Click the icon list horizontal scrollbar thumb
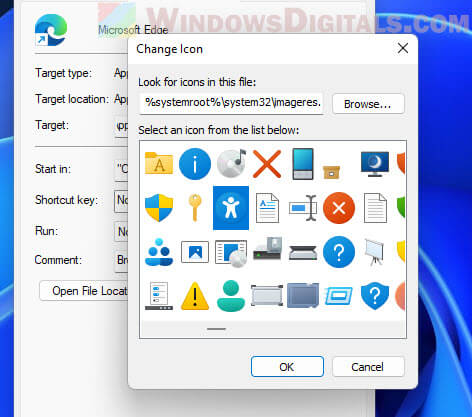472x417 pixels. click(216, 329)
